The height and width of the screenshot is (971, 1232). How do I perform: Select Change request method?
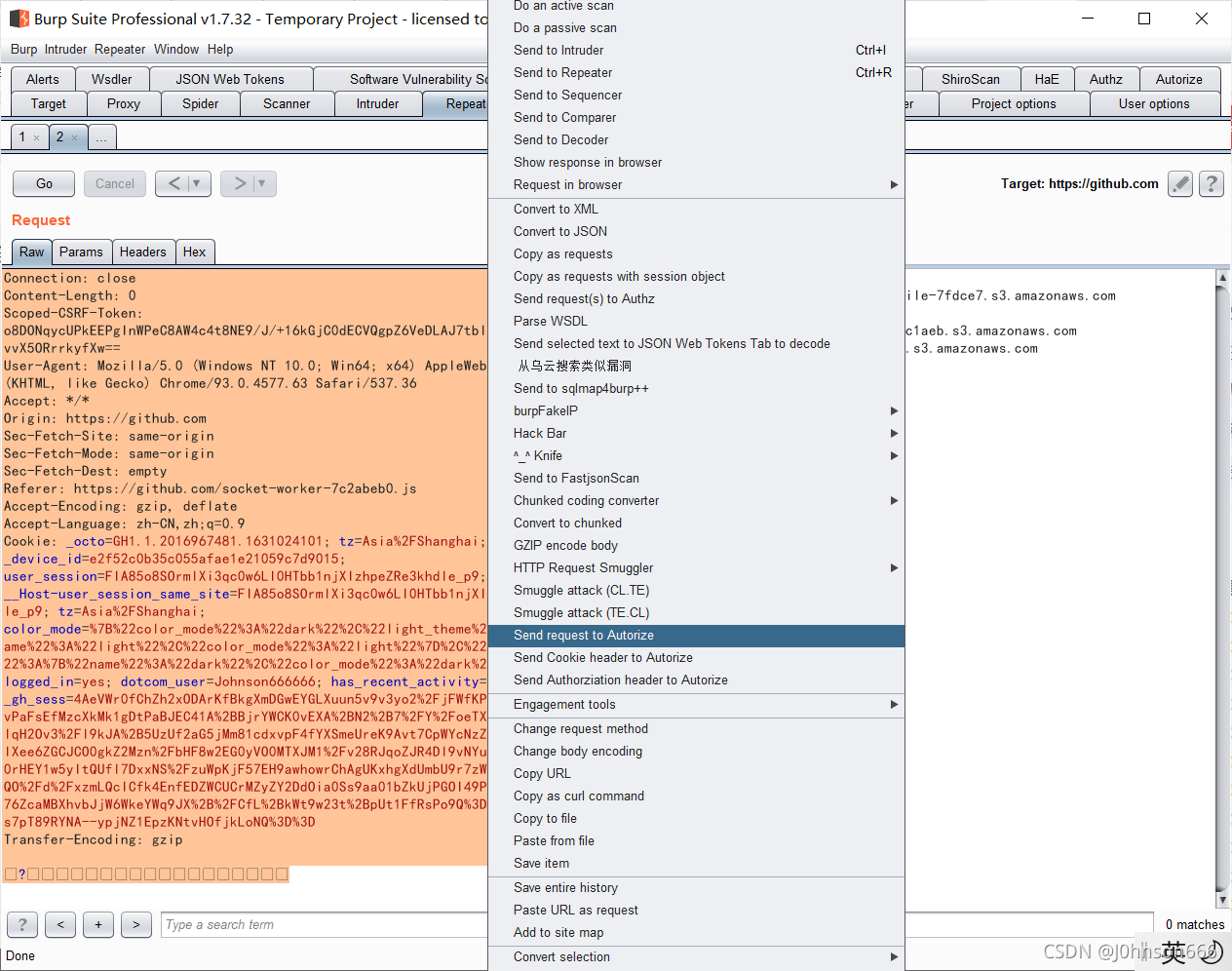point(696,729)
